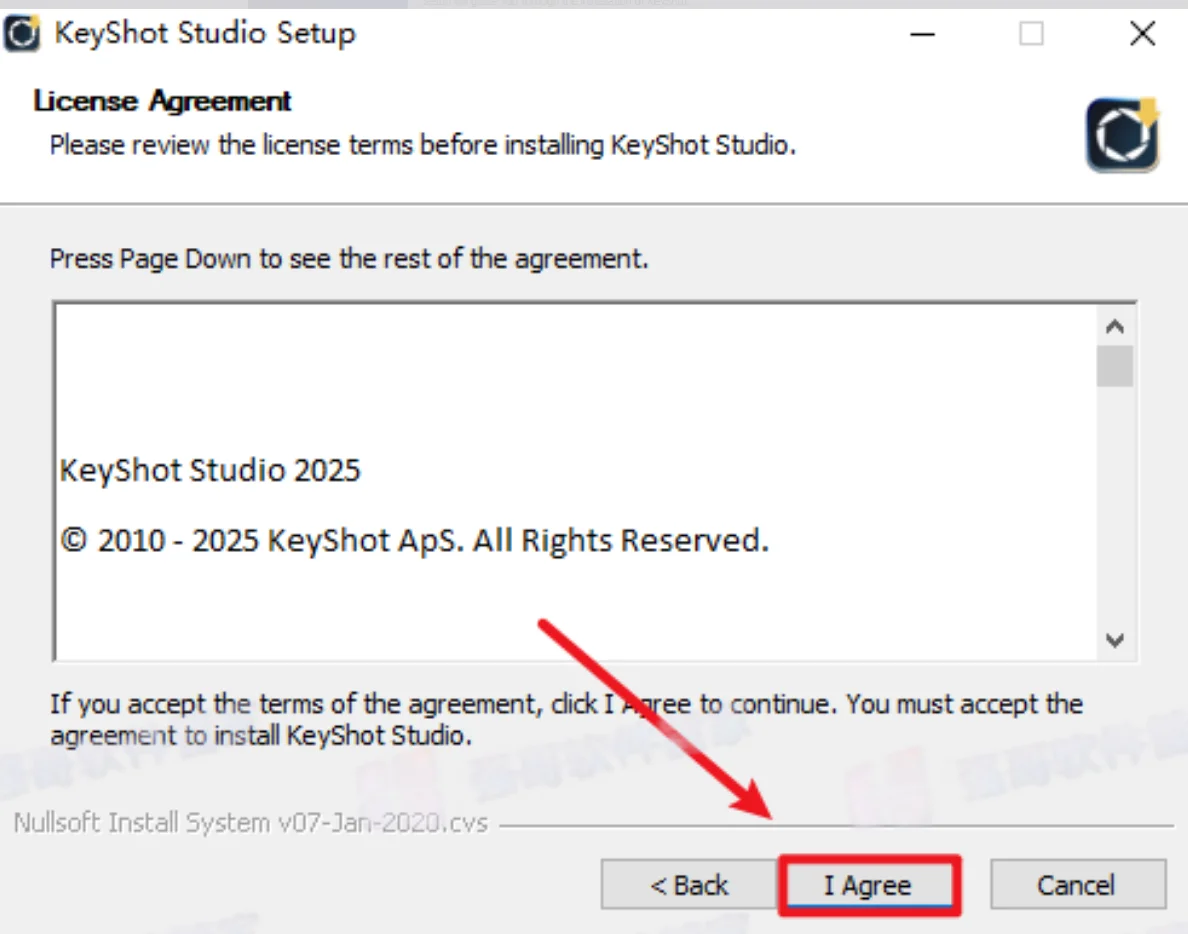Click inside the license agreement text box

point(576,482)
